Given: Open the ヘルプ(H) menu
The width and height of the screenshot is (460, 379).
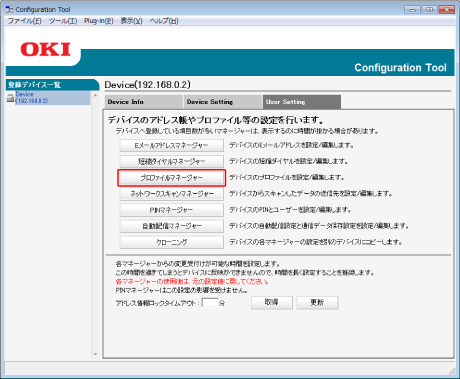Looking at the screenshot, I should click(x=164, y=21).
